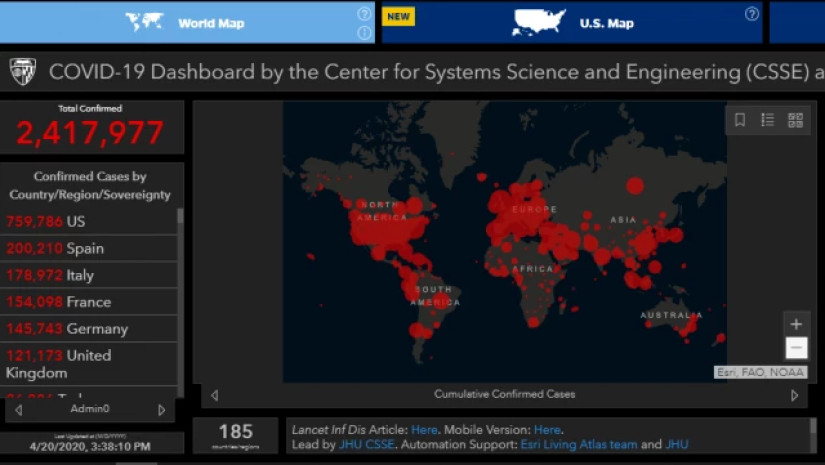This screenshot has width=825, height=465.
Task: Select the Admin0 list label
Action: tap(90, 409)
